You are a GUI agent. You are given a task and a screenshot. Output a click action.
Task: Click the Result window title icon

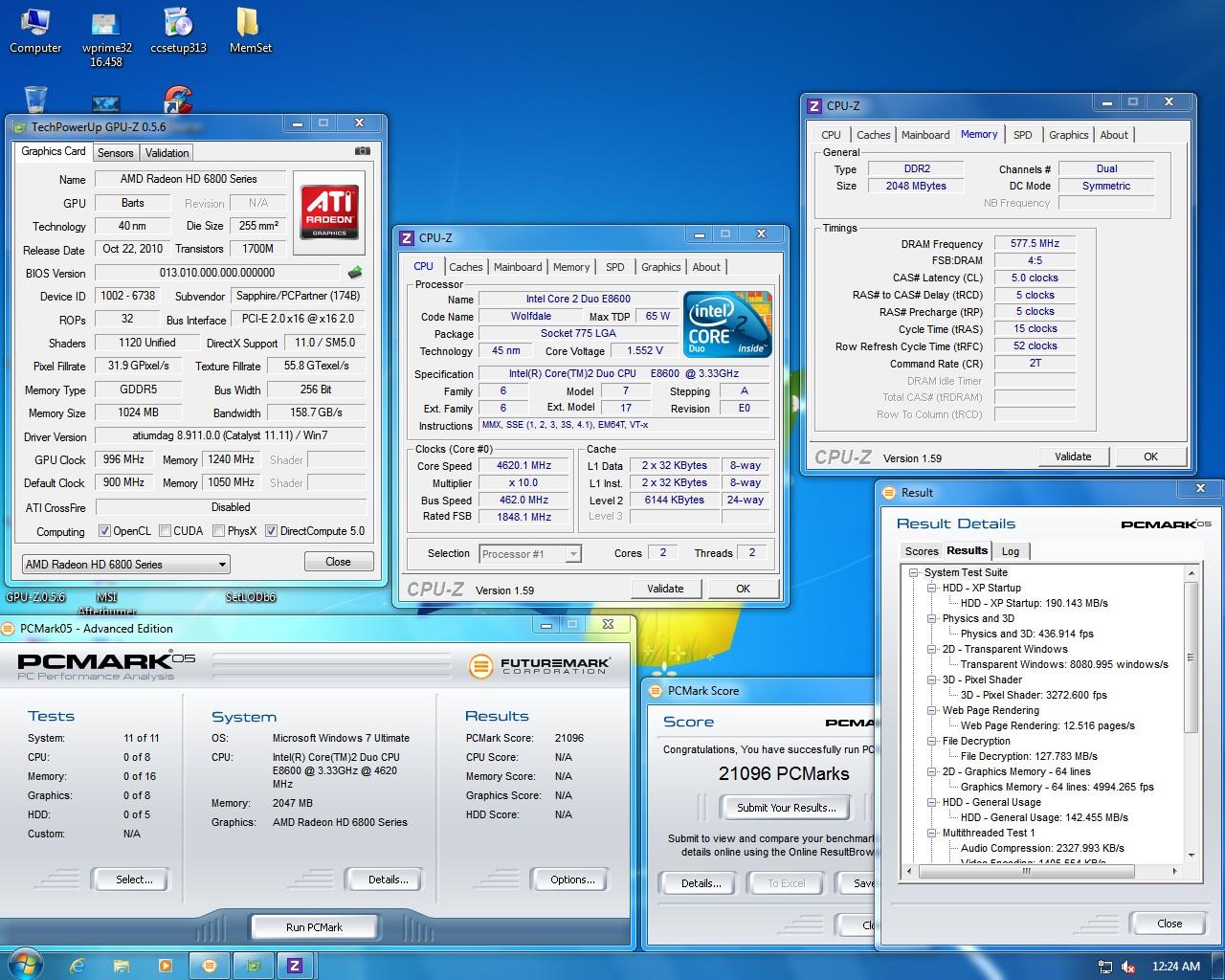pyautogui.click(x=889, y=493)
